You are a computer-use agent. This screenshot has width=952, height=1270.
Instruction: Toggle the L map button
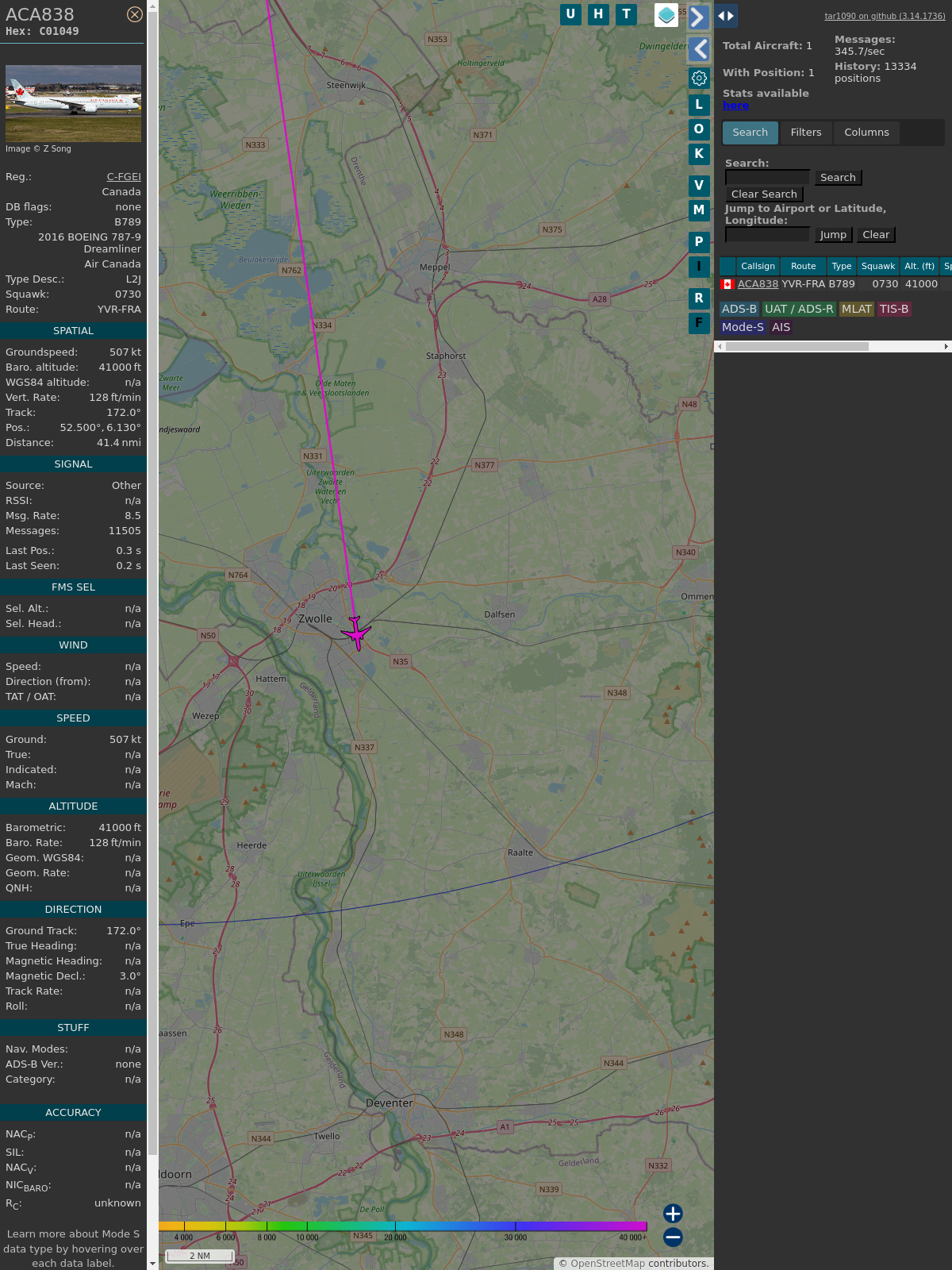tap(699, 105)
